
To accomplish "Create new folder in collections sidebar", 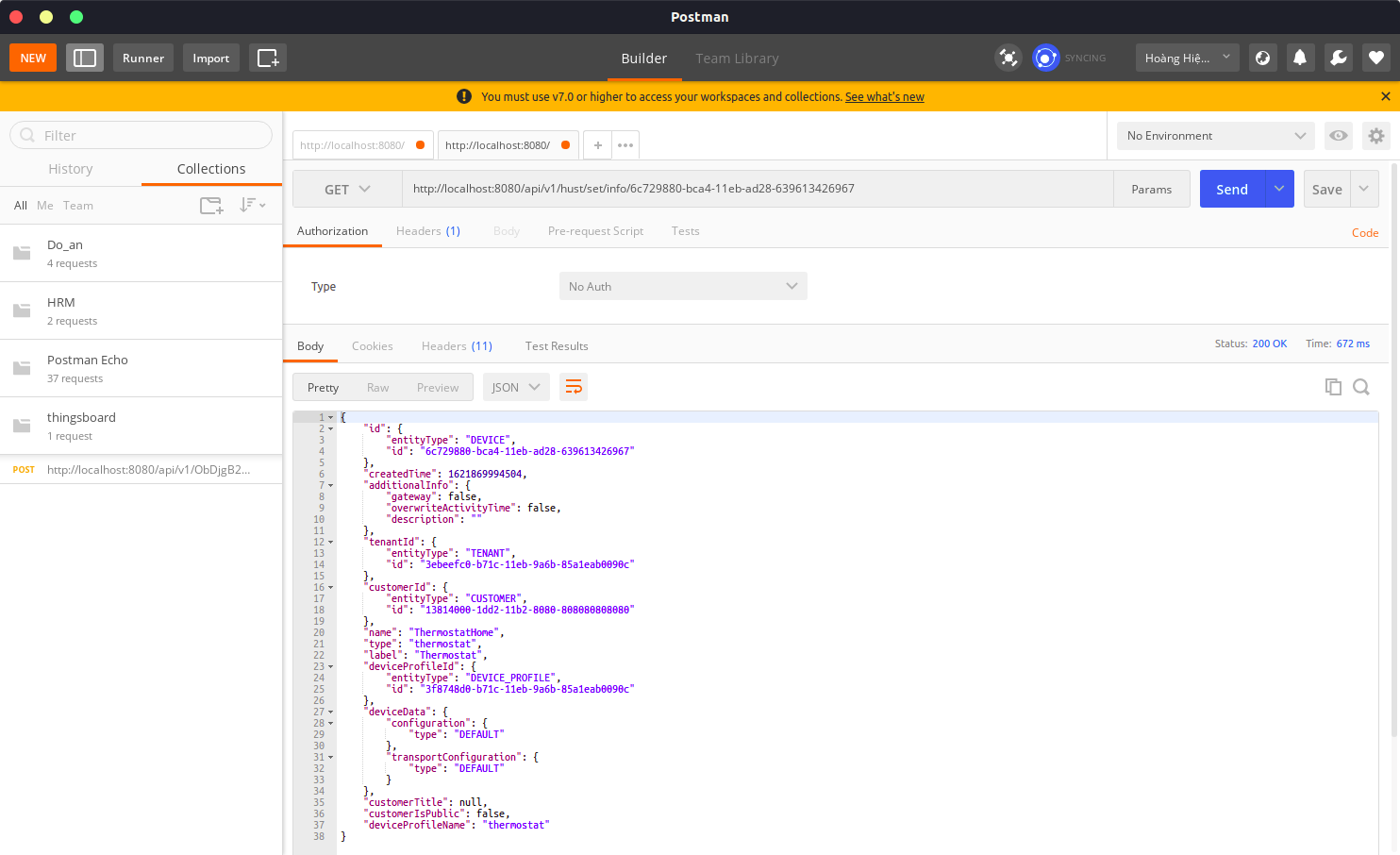I will (x=210, y=205).
